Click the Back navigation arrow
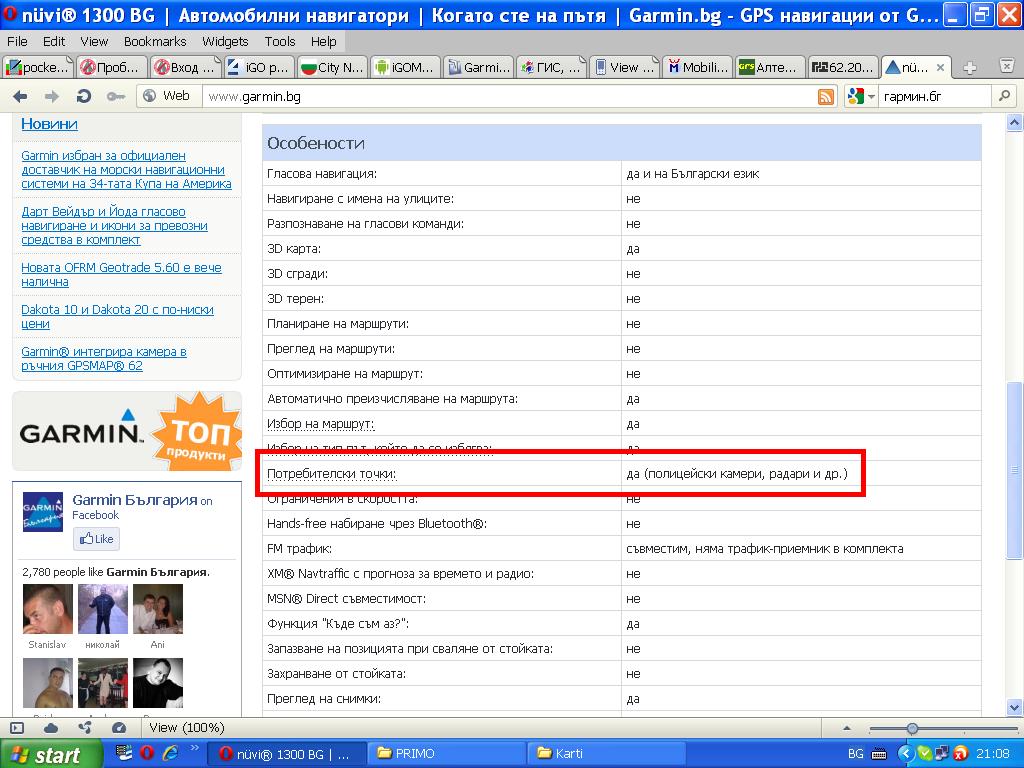Screen dimensions: 1024x768 [20, 96]
